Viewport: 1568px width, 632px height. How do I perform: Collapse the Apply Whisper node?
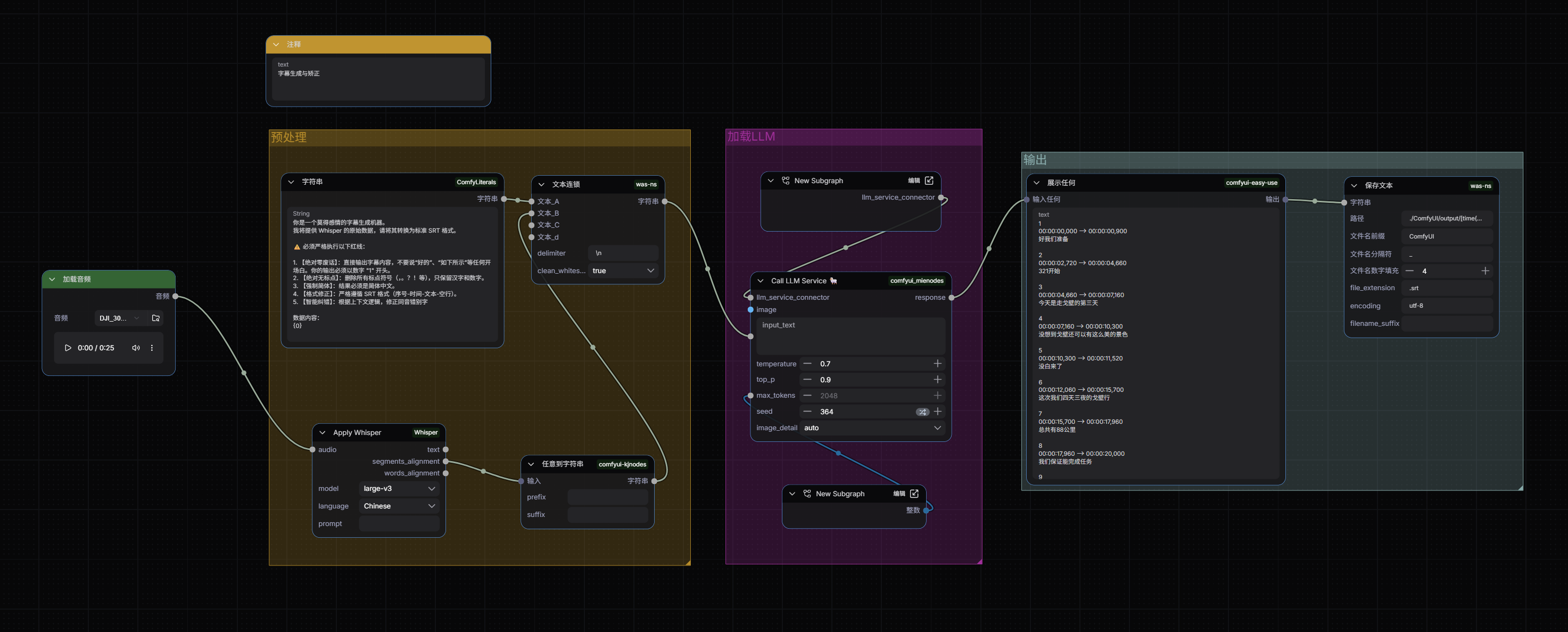coord(323,432)
